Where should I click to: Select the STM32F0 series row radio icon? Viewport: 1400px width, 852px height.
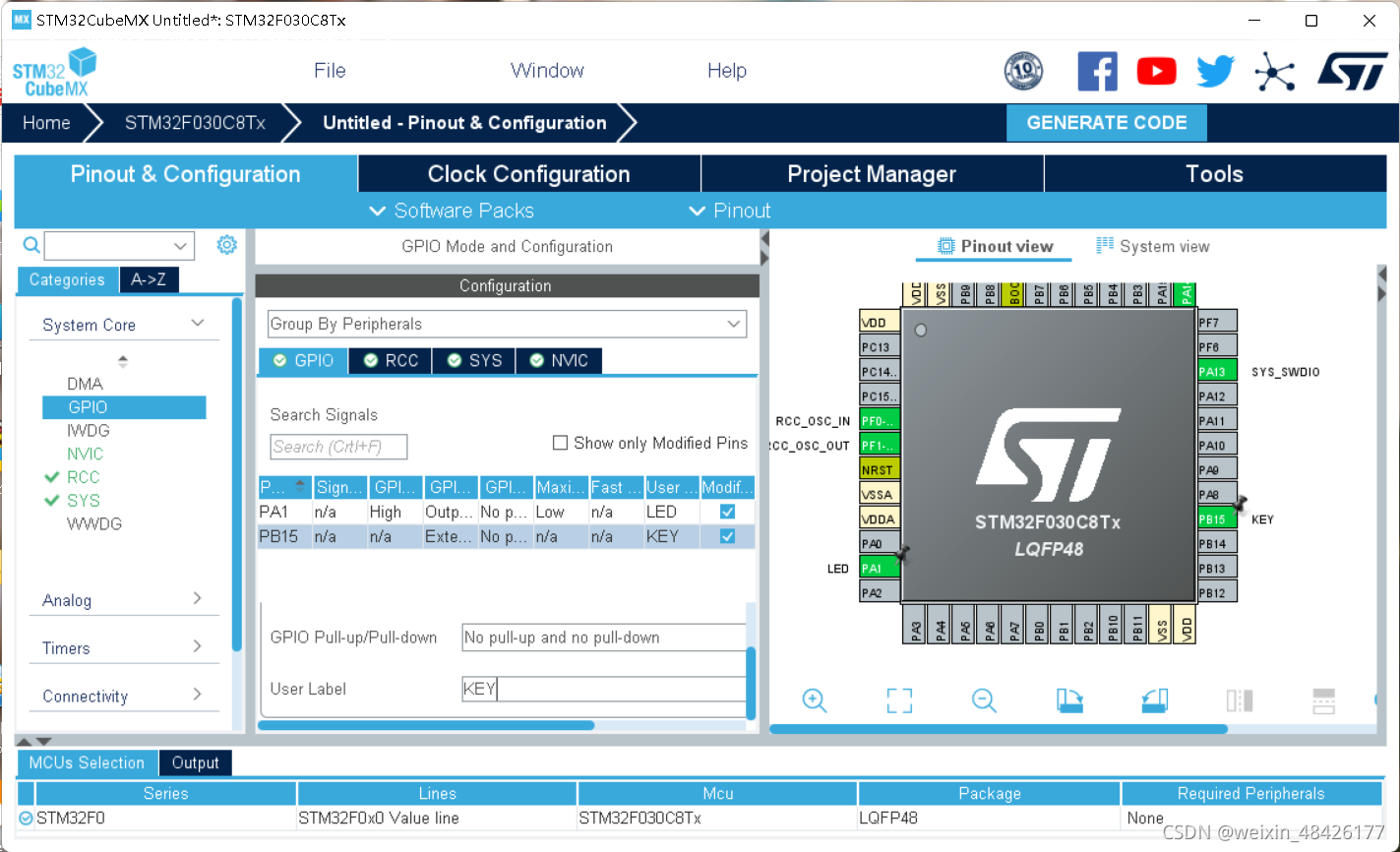tap(26, 818)
